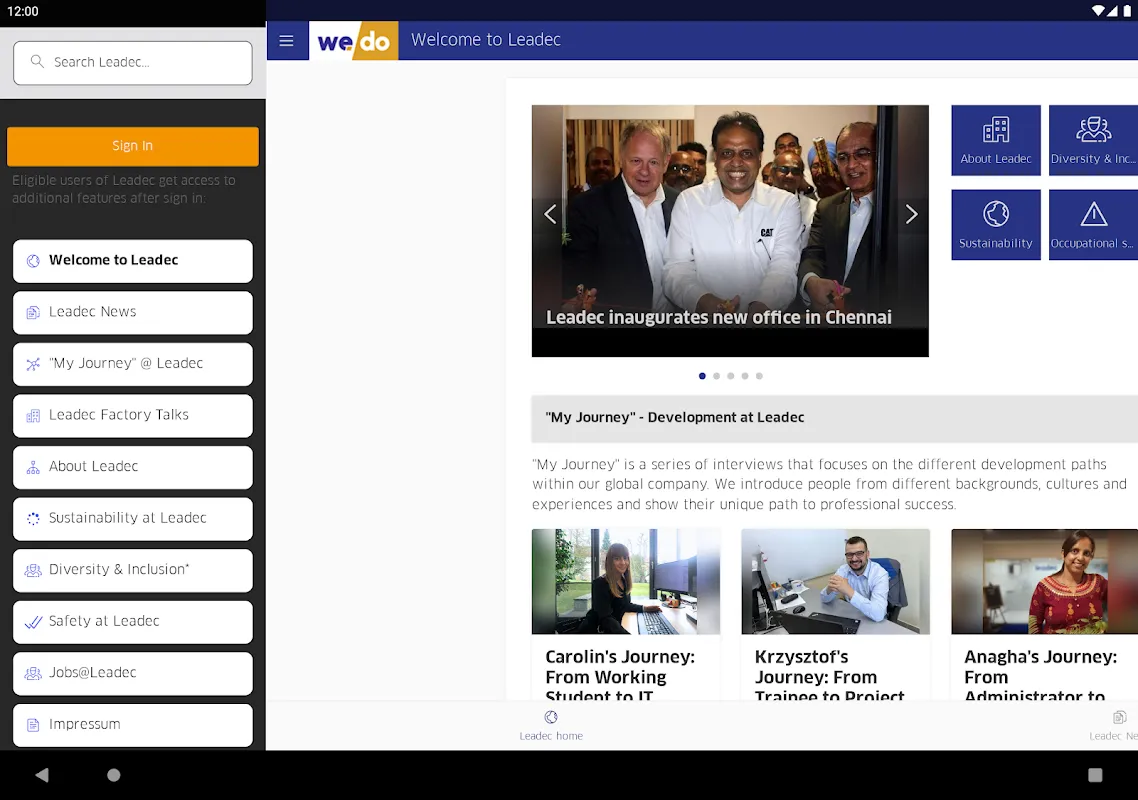
Task: Click the Welcome to Leadec page title
Action: point(486,40)
